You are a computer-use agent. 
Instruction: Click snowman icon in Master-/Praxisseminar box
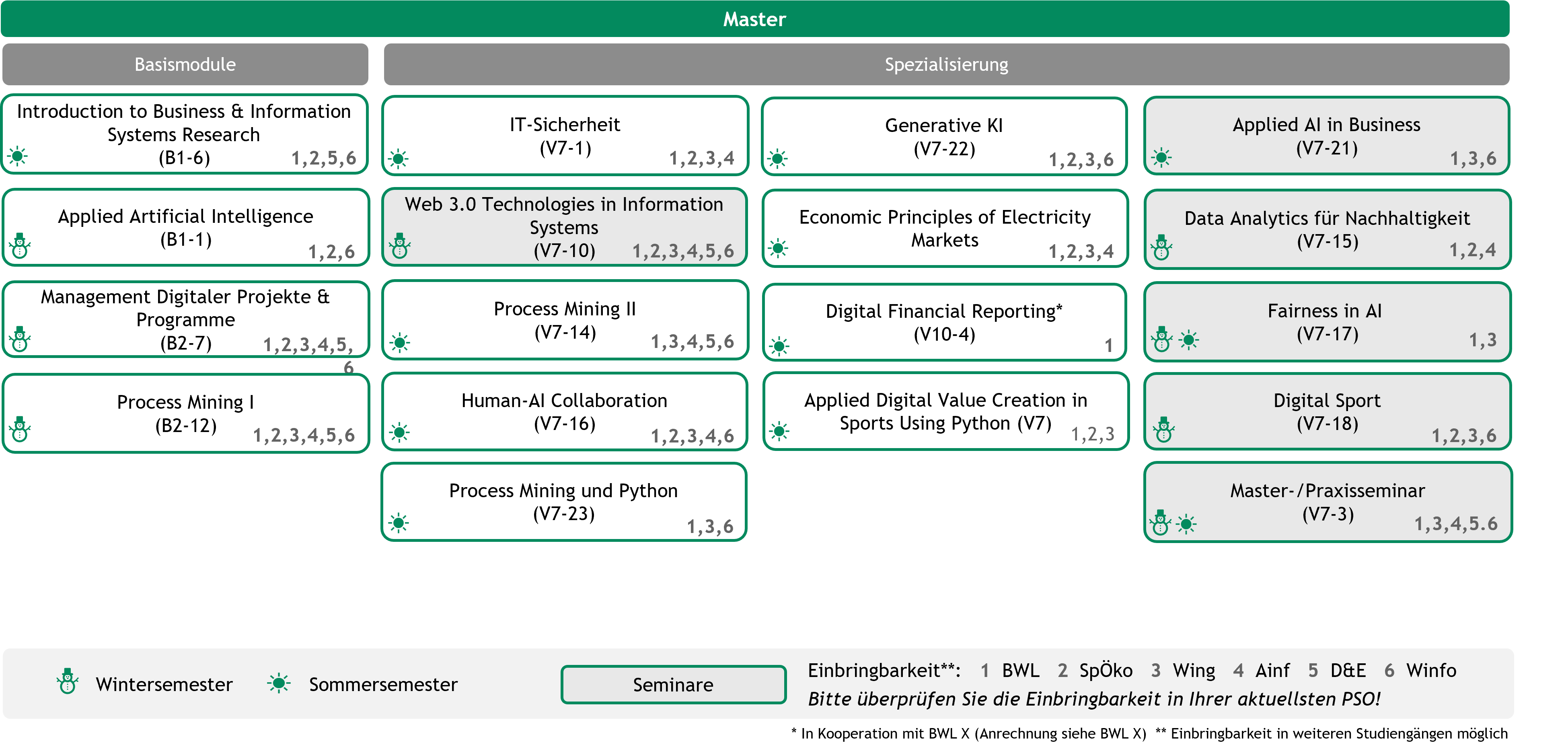click(x=1160, y=523)
